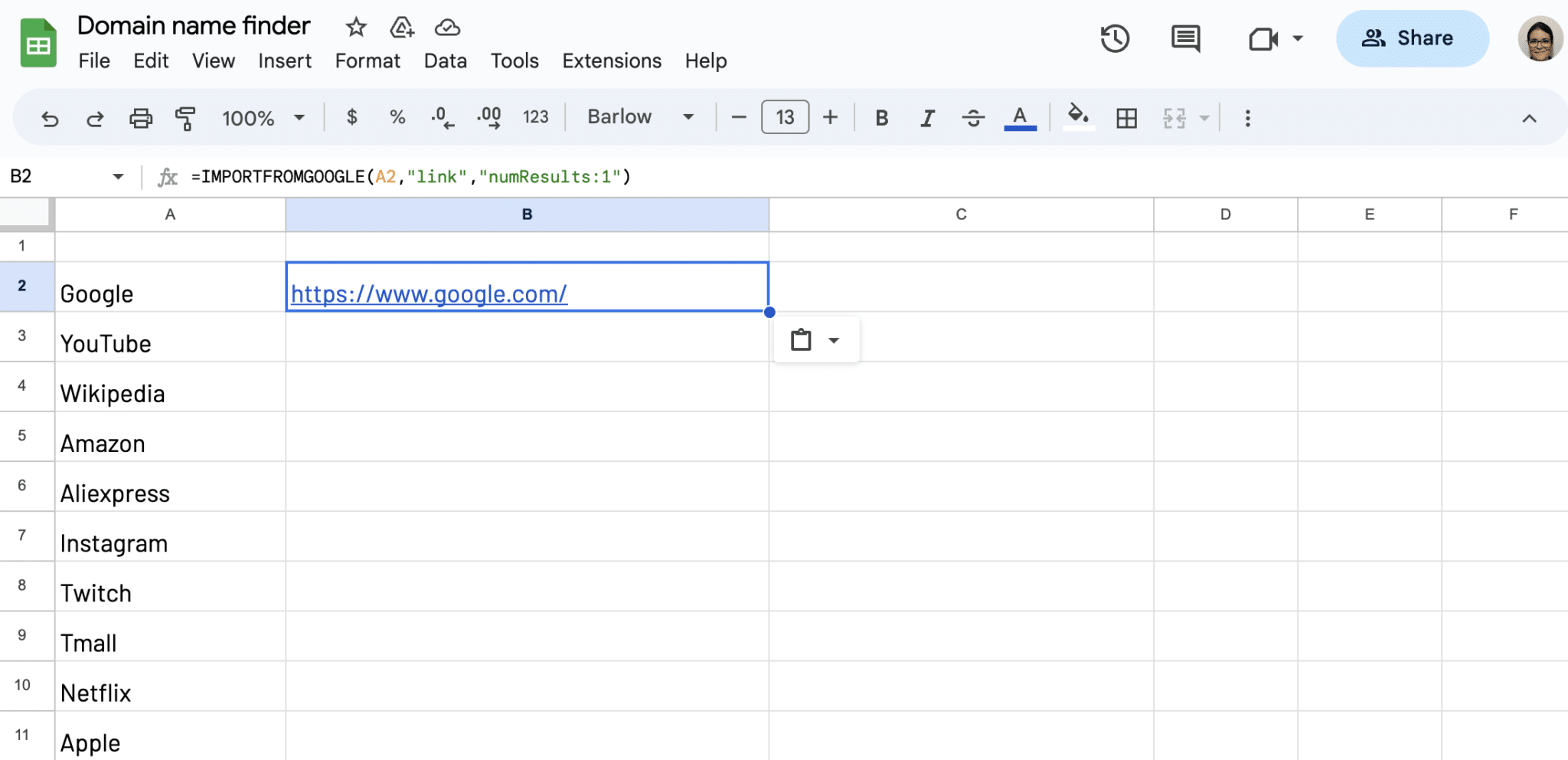The height and width of the screenshot is (760, 1568).
Task: Print the spreadsheet
Action: tap(141, 118)
